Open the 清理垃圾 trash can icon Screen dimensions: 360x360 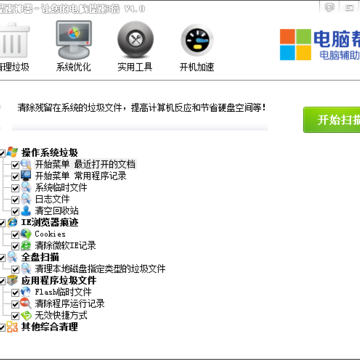point(14,40)
